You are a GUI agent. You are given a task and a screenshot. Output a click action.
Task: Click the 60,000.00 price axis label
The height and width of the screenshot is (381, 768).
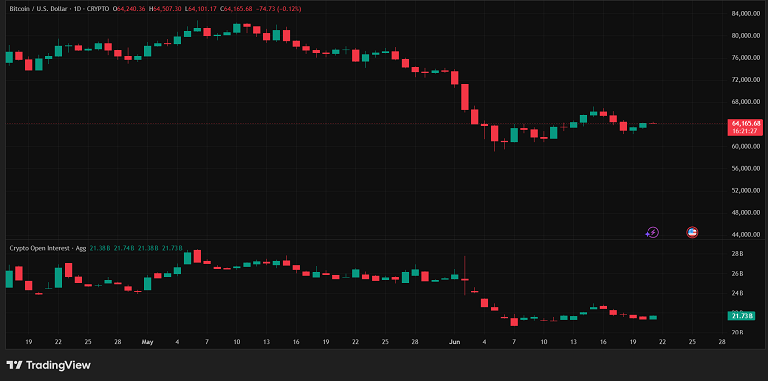click(746, 146)
